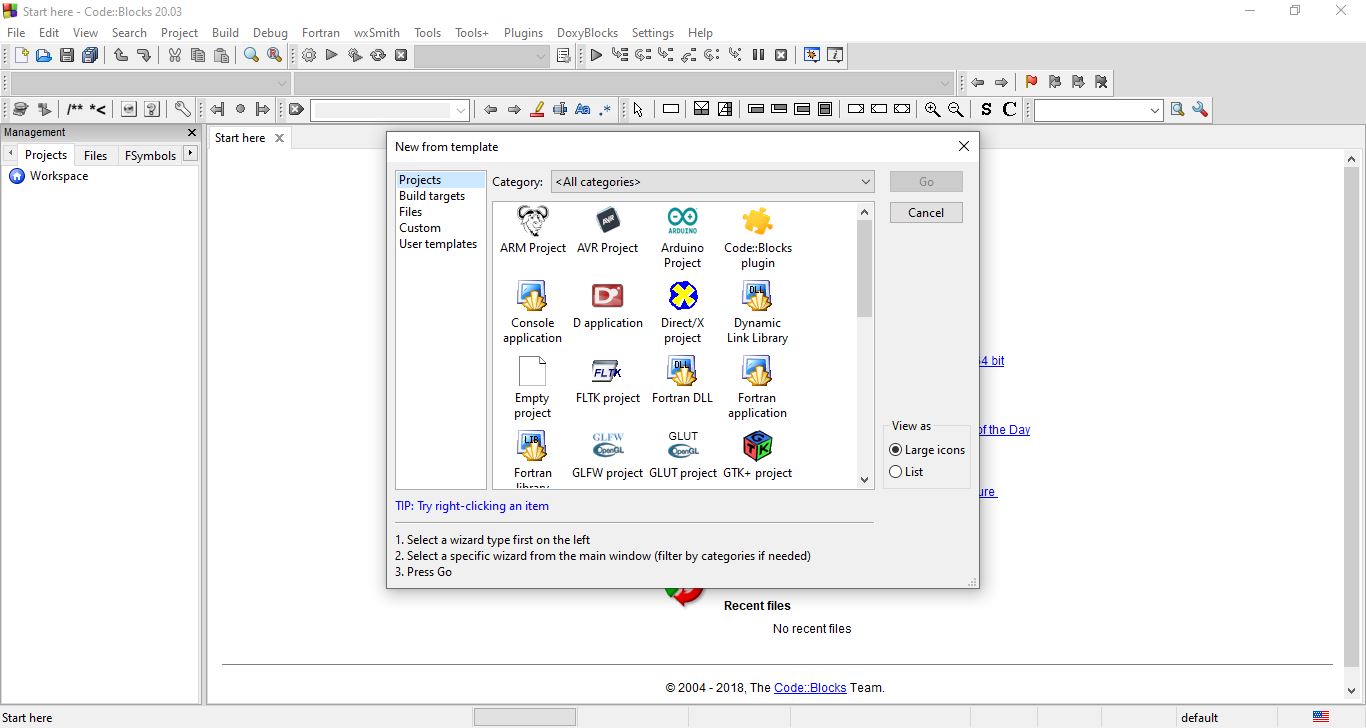This screenshot has width=1366, height=728.
Task: Click the DoxyBlocks block comment /** icon
Action: pyautogui.click(x=75, y=110)
